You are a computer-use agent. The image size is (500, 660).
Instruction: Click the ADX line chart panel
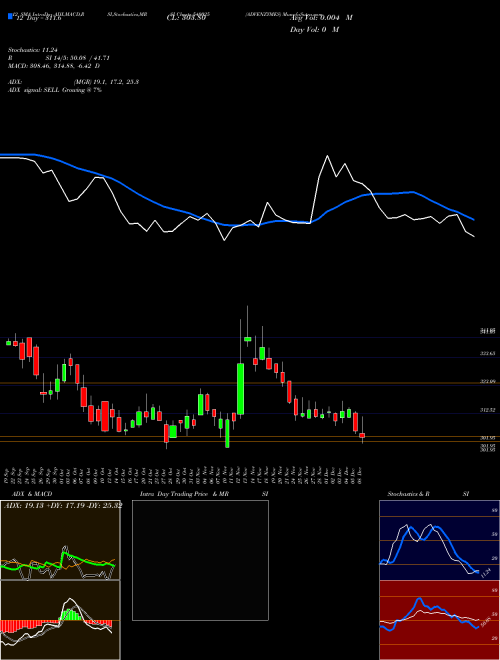pyautogui.click(x=60, y=540)
